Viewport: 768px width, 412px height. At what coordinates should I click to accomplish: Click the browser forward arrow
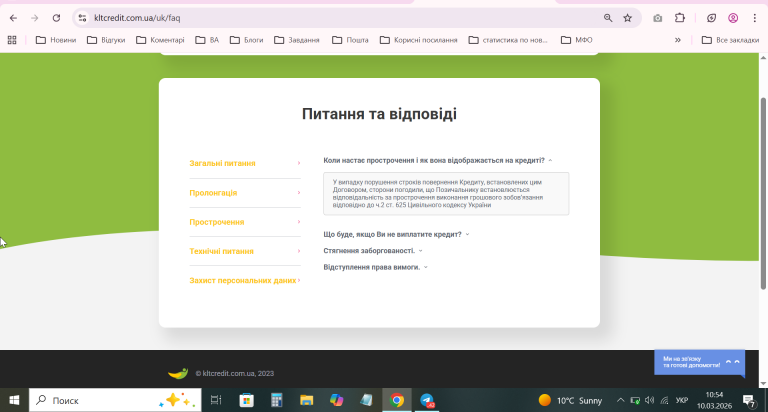coord(34,18)
